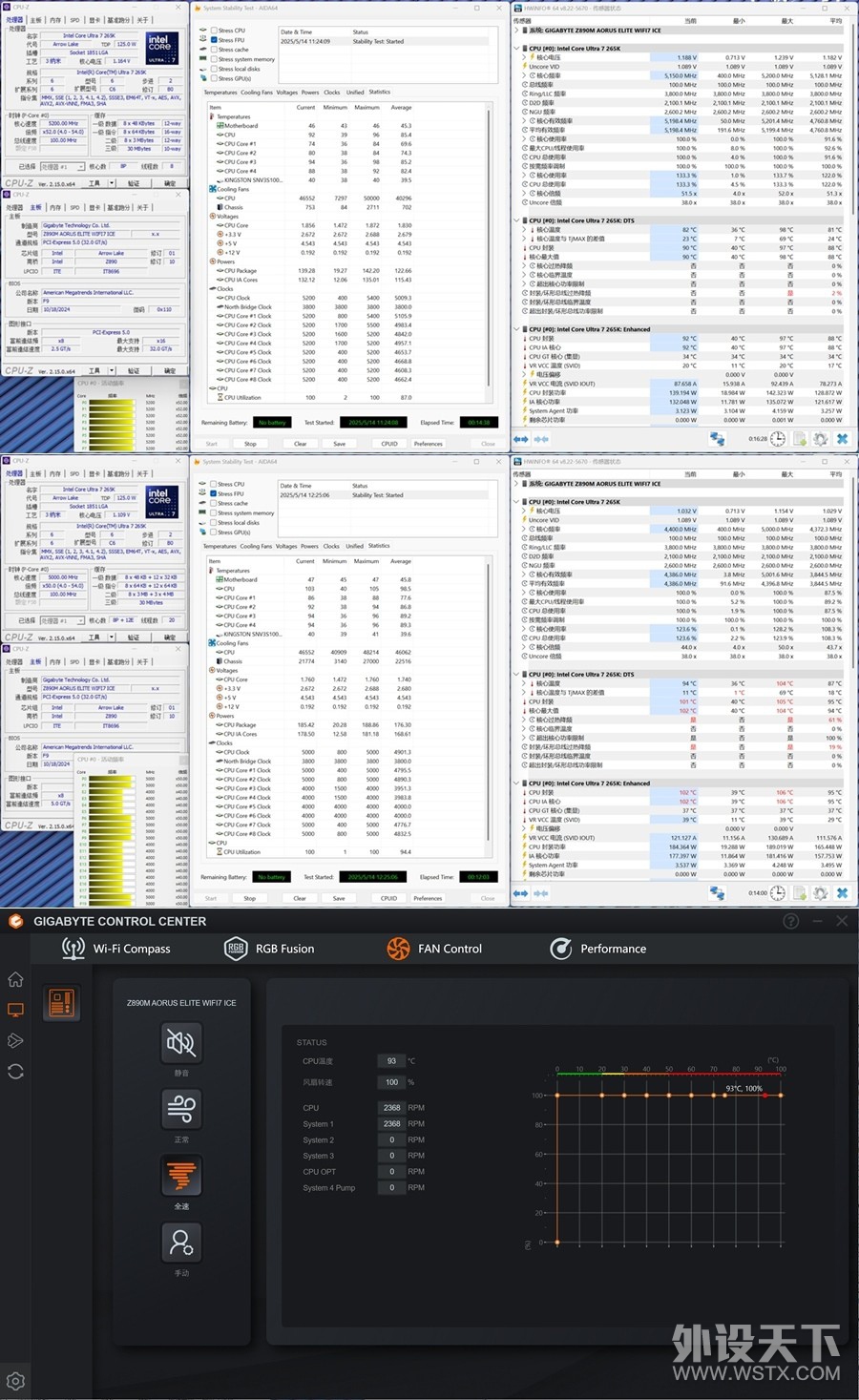Choose the full speed 全速 fan mode
The width and height of the screenshot is (859, 1400).
click(181, 1176)
